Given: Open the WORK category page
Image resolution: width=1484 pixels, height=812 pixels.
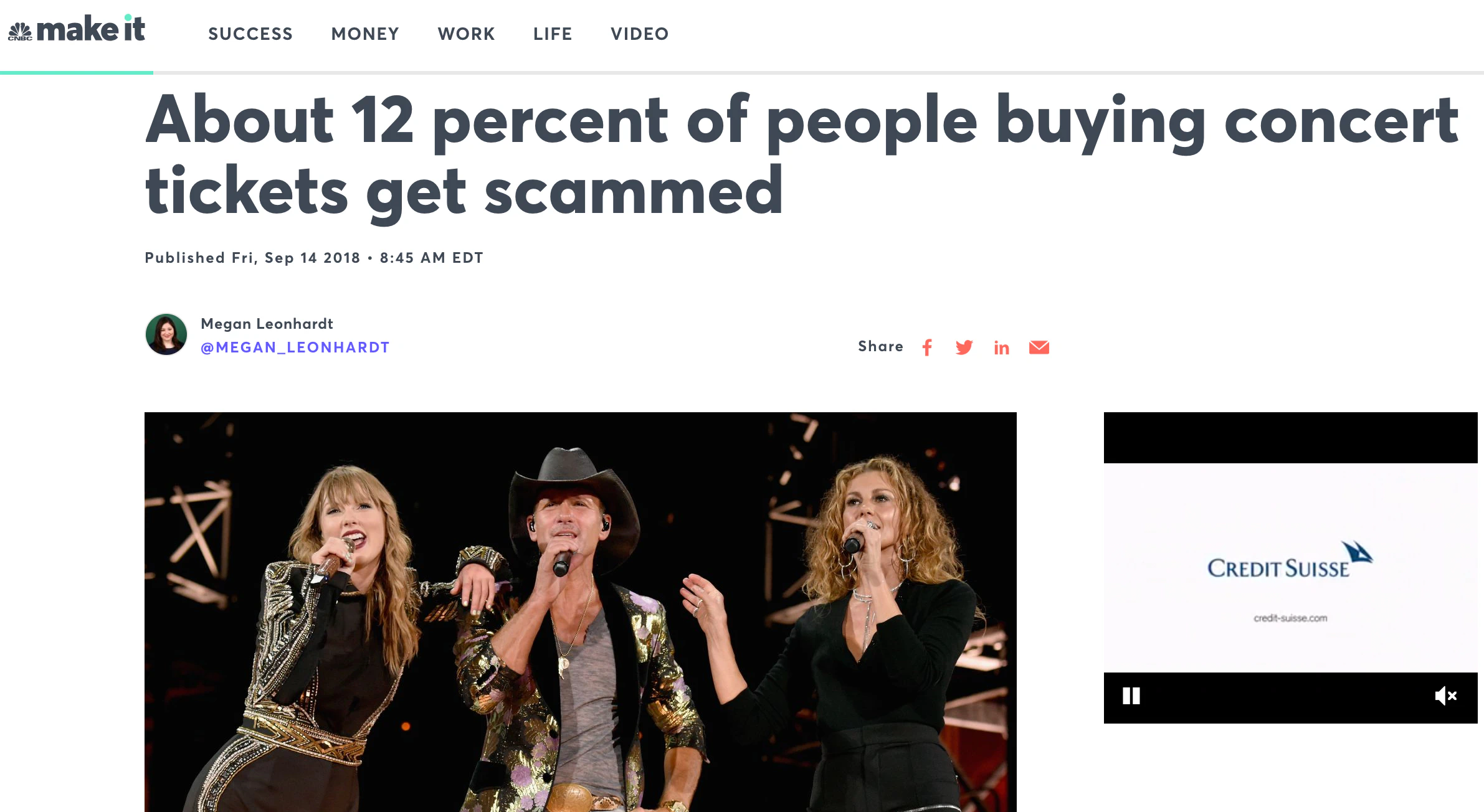Looking at the screenshot, I should coord(466,34).
